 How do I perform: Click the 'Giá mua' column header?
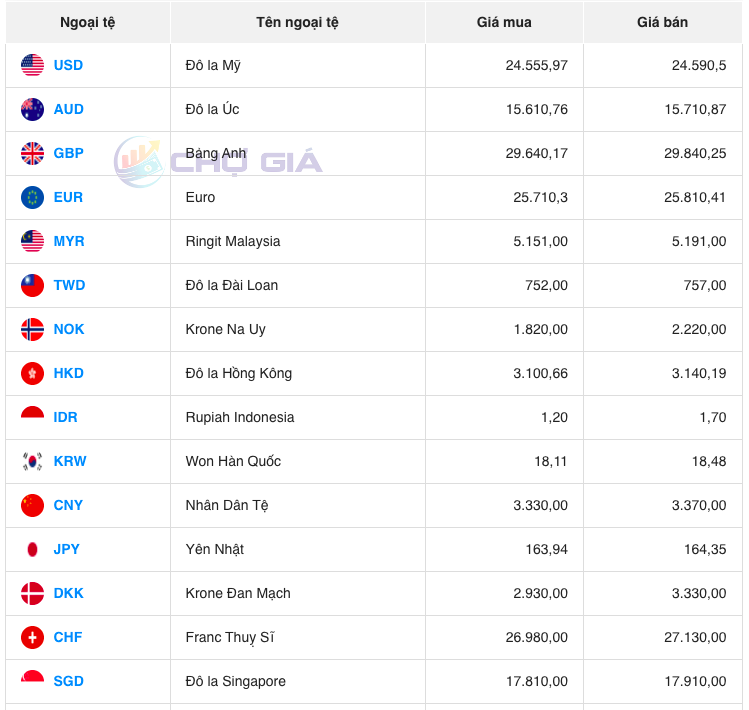pyautogui.click(x=504, y=22)
